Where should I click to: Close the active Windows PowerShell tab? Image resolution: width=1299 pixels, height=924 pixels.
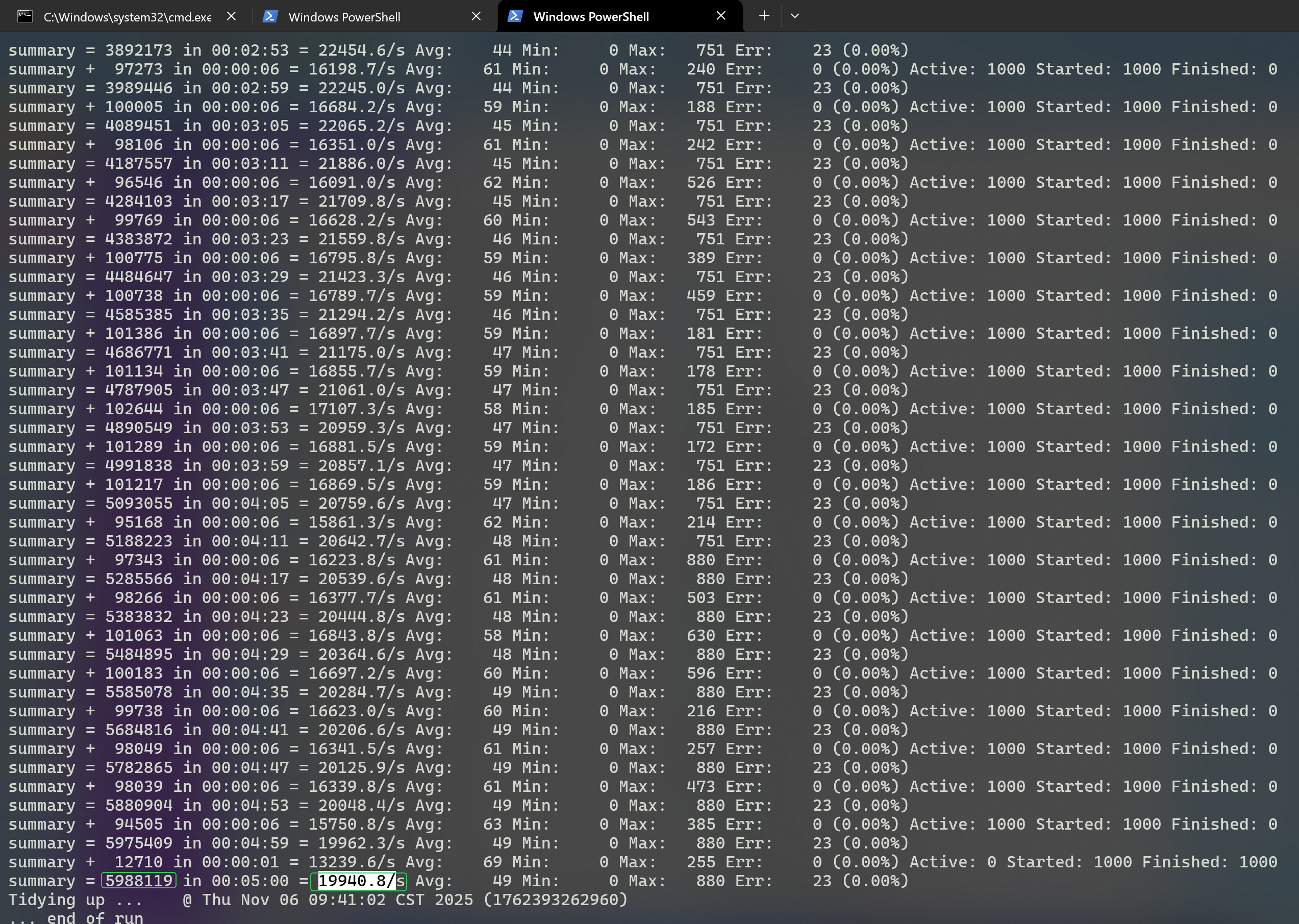click(721, 16)
